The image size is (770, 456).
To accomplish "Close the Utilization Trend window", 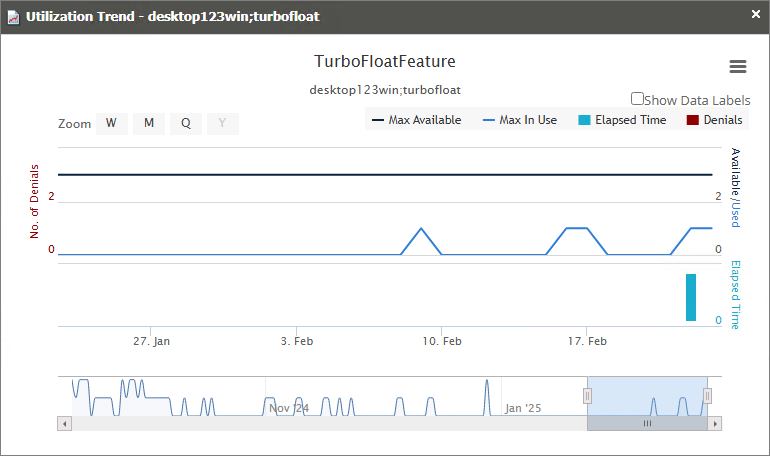I will (x=756, y=14).
